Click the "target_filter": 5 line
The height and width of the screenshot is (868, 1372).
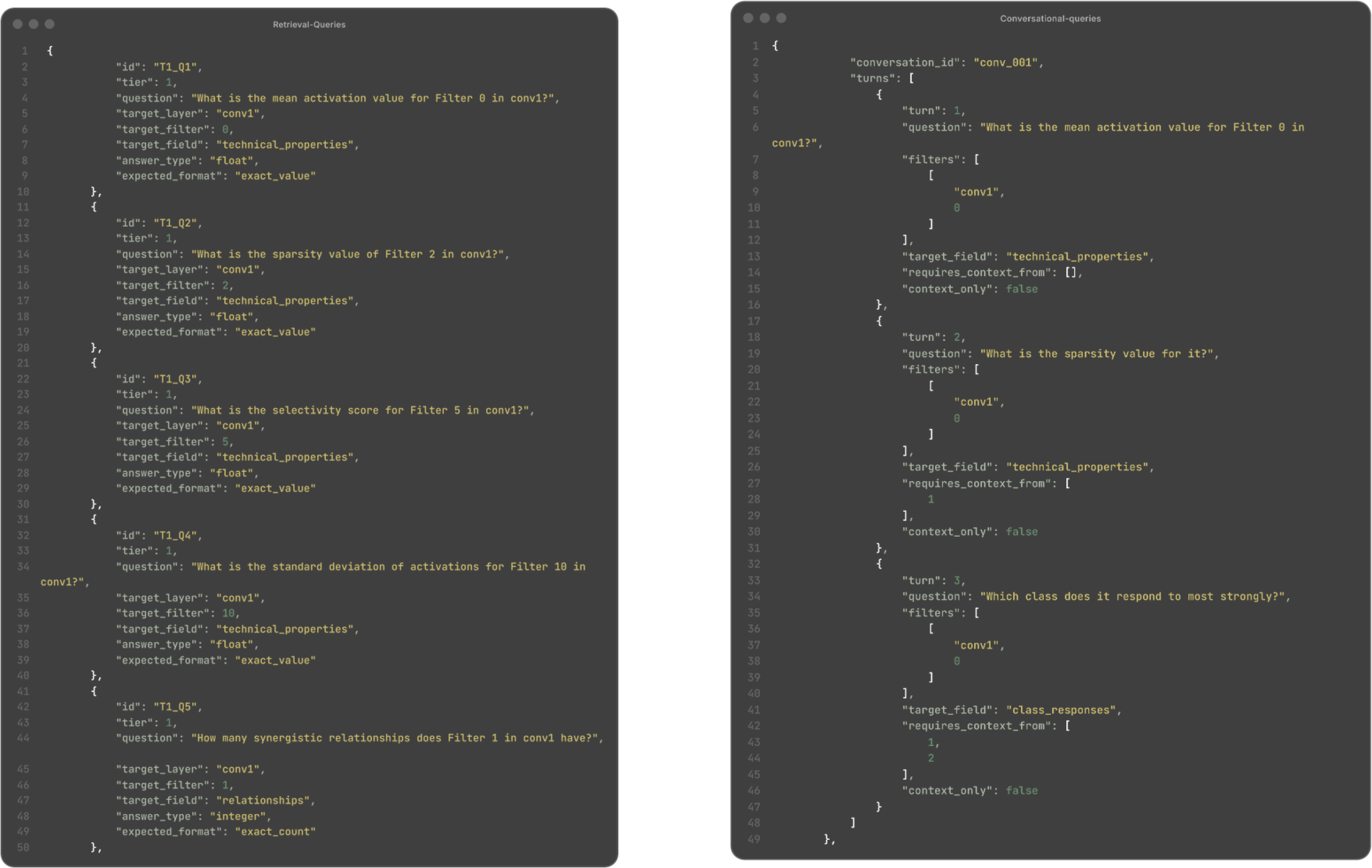(175, 442)
